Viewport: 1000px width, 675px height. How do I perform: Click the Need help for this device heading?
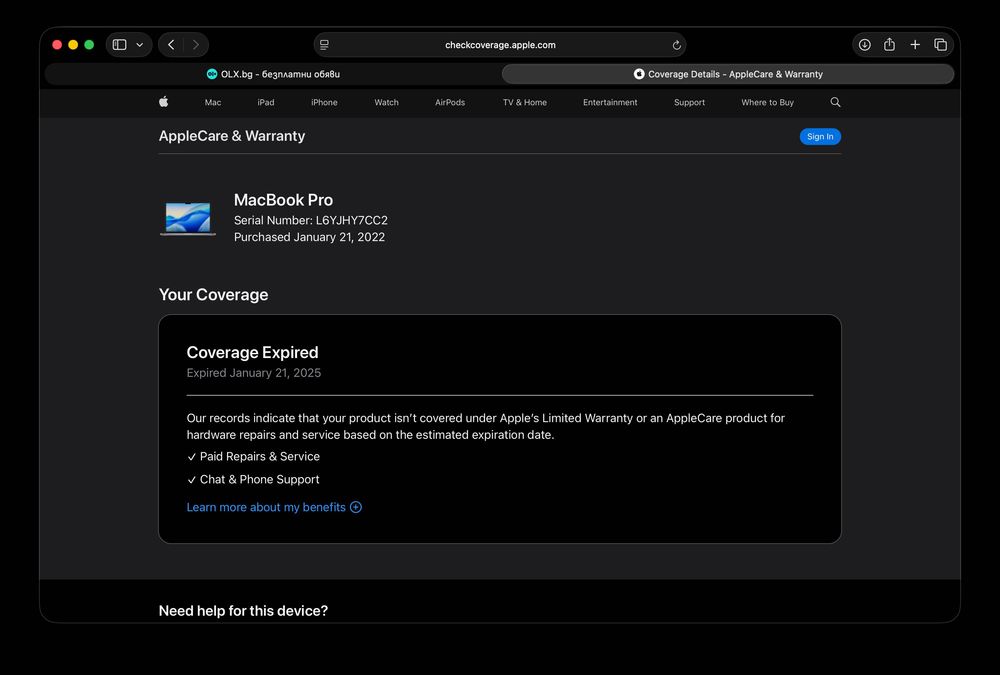(x=243, y=611)
